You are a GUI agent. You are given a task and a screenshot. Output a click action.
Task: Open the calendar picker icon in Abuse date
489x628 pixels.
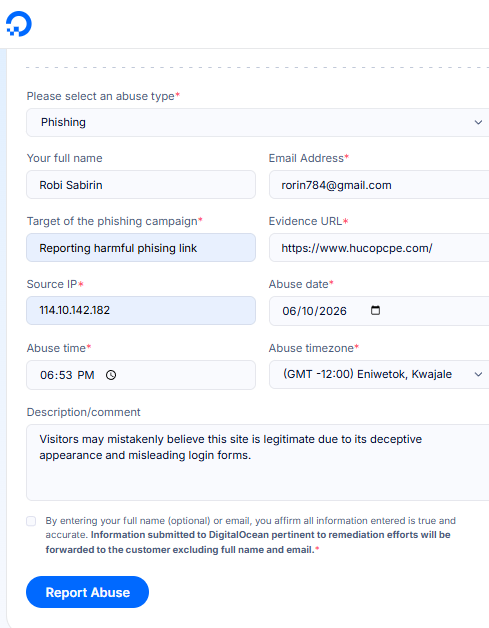(375, 310)
